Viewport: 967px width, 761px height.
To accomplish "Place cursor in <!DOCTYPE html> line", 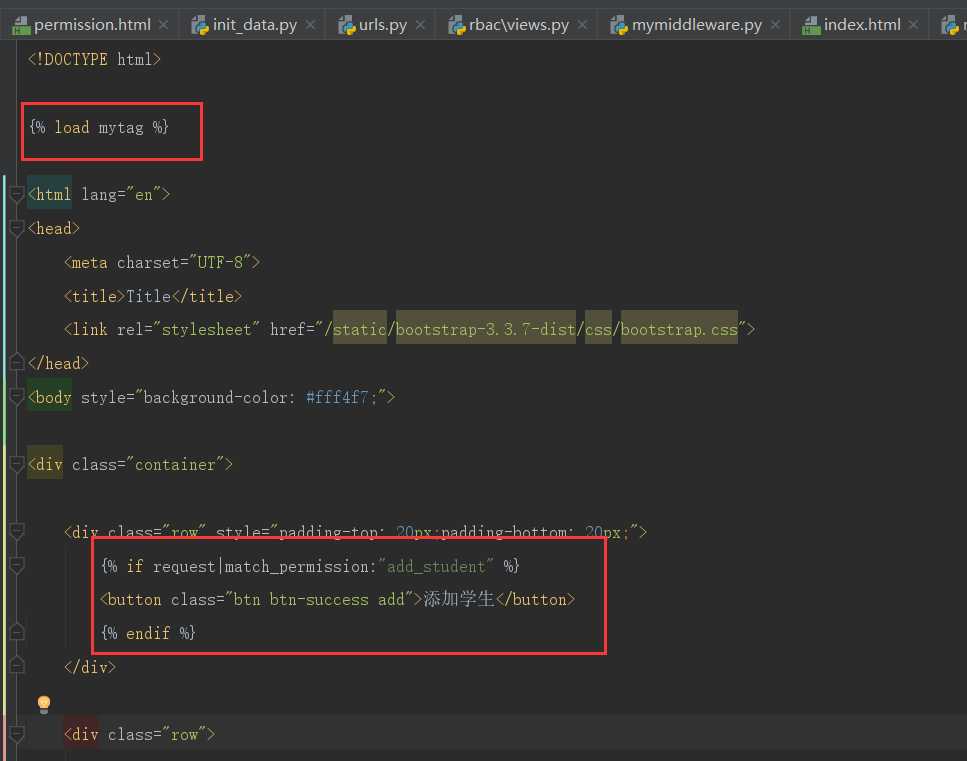I will (94, 59).
